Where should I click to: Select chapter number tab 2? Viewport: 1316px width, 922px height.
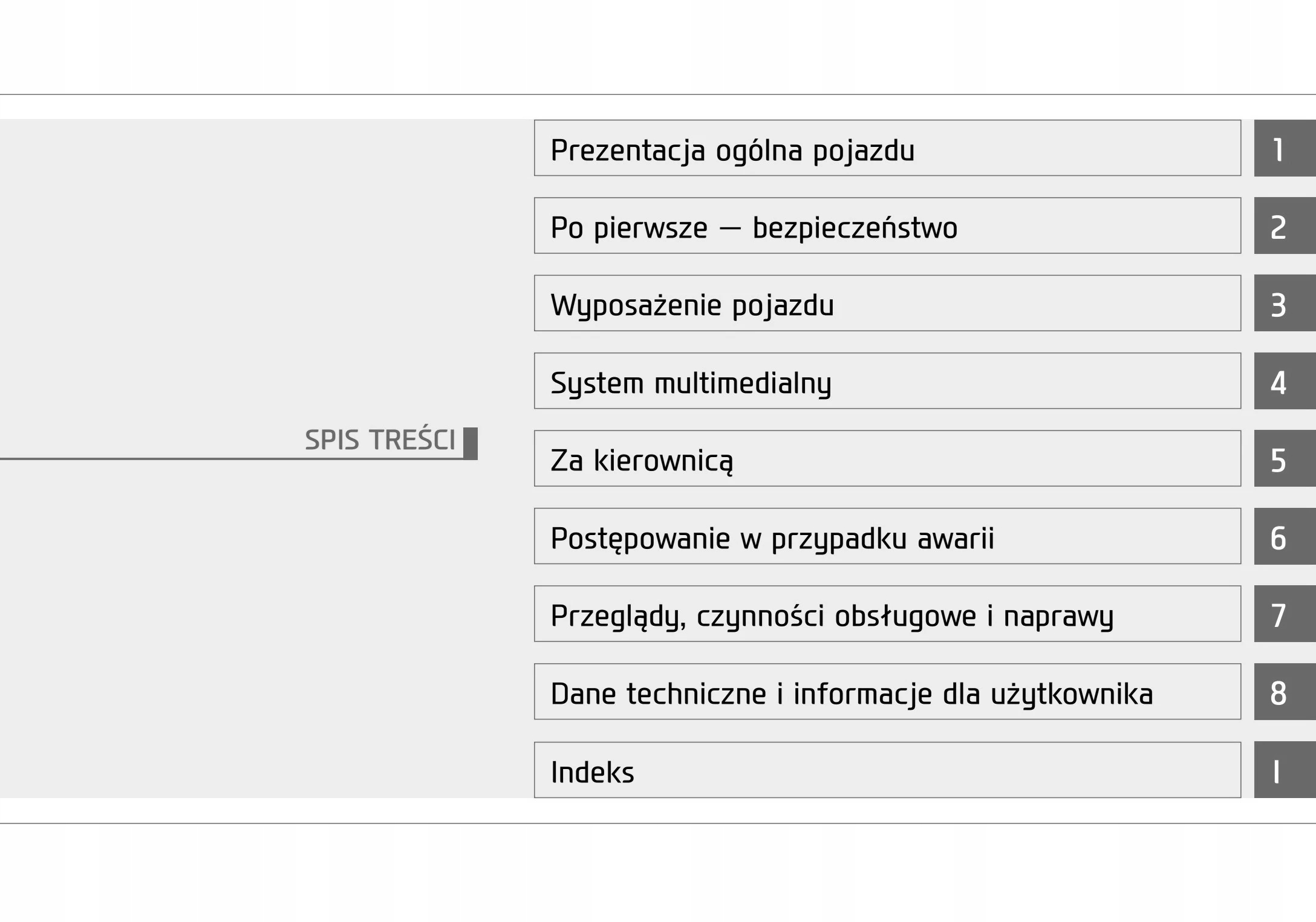click(1284, 226)
